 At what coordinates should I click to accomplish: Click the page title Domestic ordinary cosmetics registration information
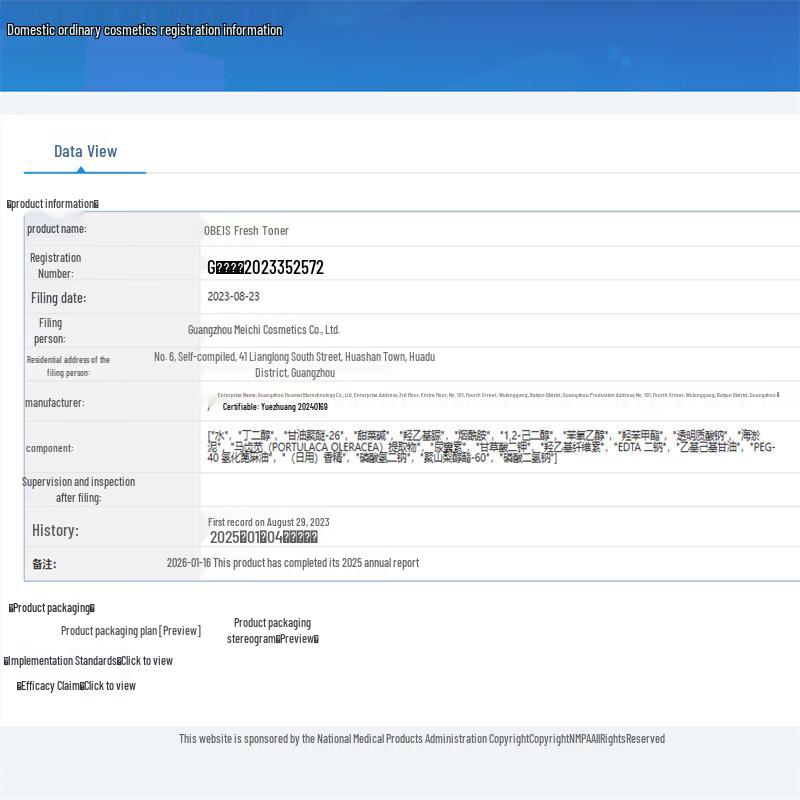(144, 30)
